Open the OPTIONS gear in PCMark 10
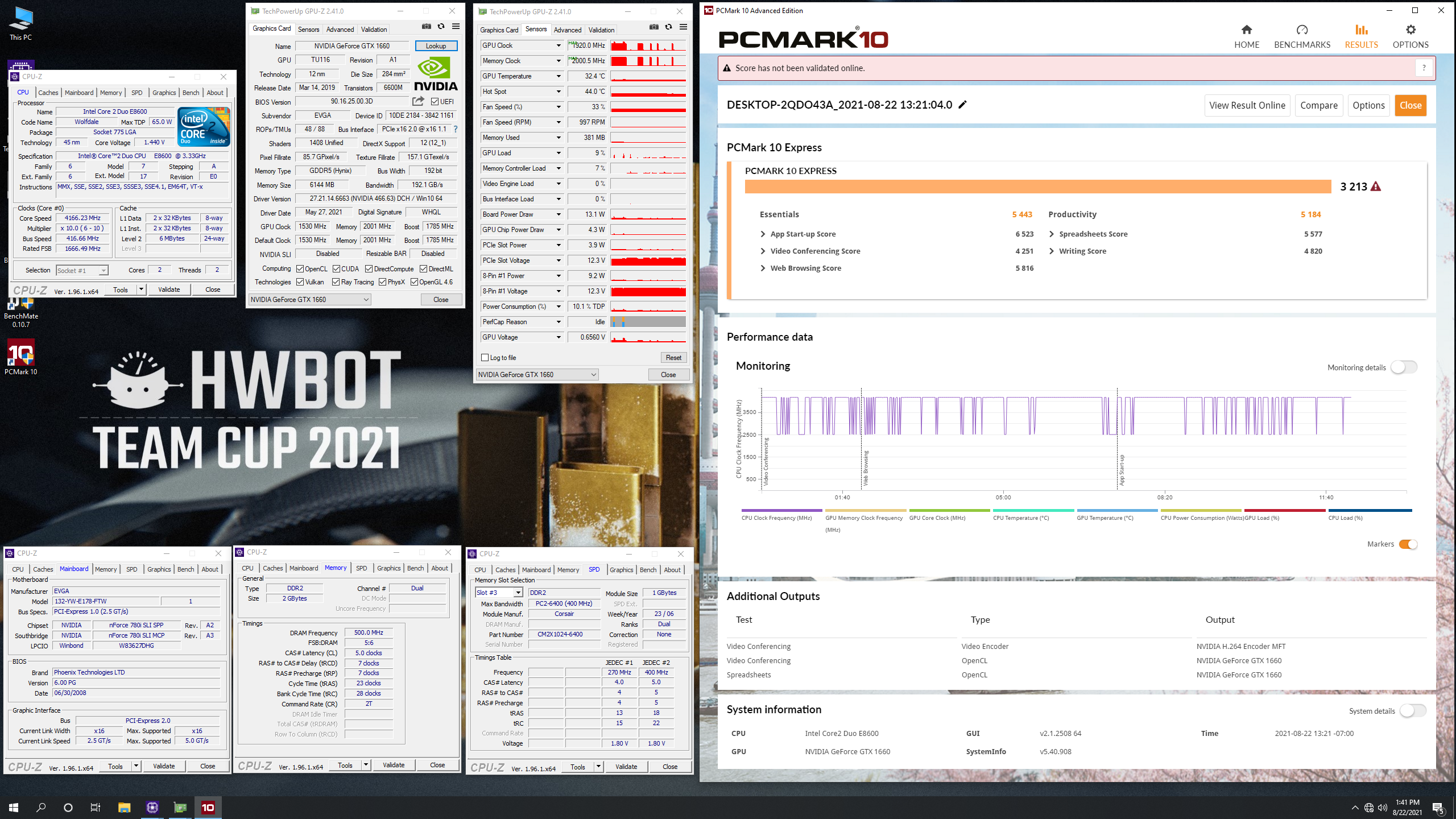The width and height of the screenshot is (1456, 819). (x=1410, y=36)
